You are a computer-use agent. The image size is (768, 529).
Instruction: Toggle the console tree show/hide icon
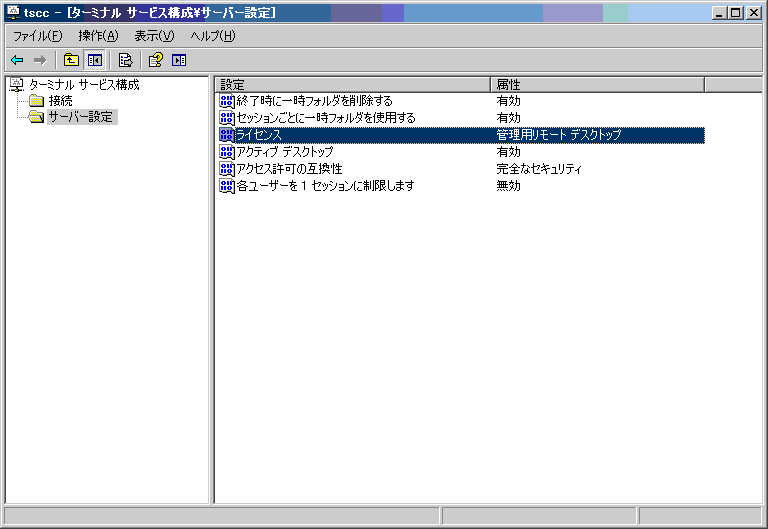(x=95, y=60)
